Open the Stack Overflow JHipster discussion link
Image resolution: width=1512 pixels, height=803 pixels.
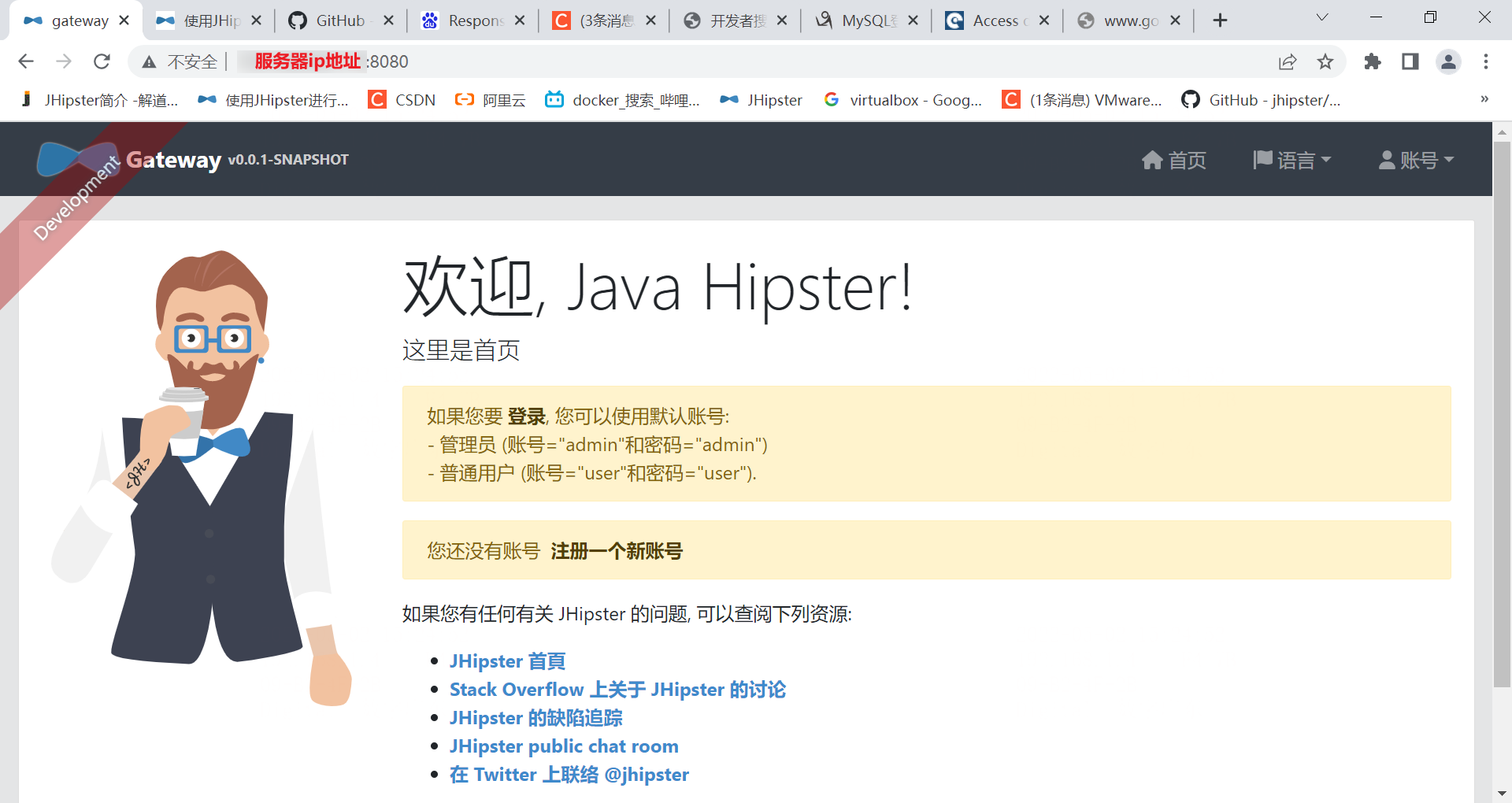[x=617, y=690]
